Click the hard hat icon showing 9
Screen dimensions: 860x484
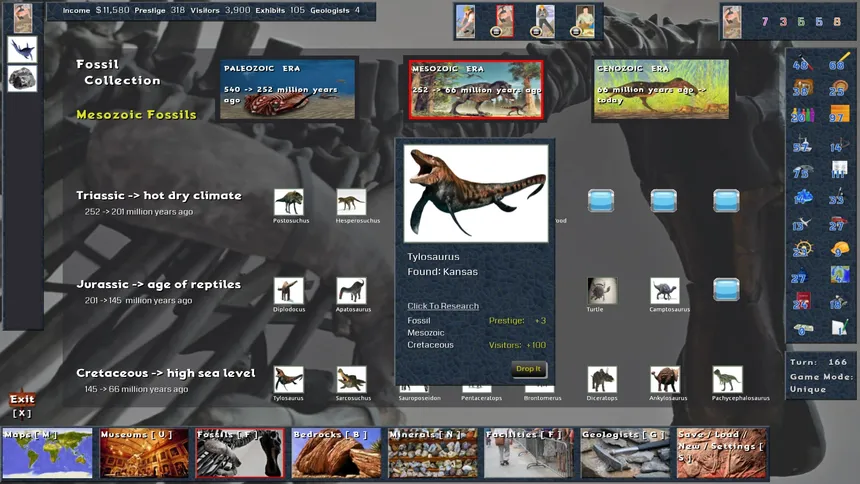pyautogui.click(x=839, y=249)
